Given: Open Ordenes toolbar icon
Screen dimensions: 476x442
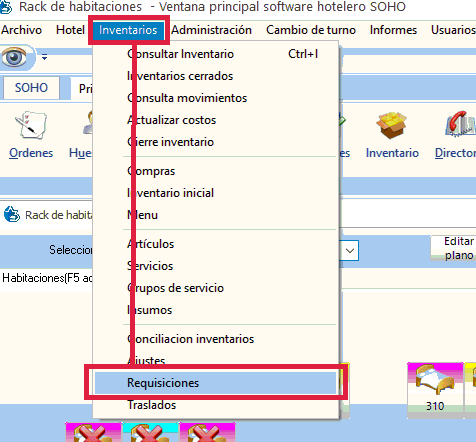Looking at the screenshot, I should click(31, 125).
